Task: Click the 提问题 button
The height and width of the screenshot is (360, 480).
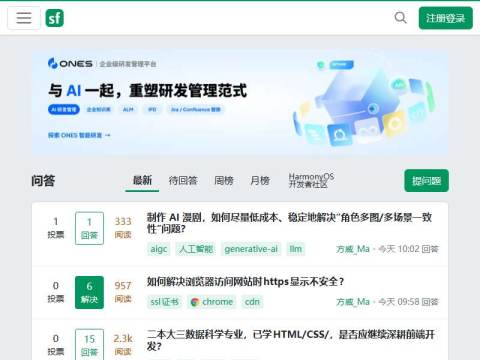Action: click(426, 181)
